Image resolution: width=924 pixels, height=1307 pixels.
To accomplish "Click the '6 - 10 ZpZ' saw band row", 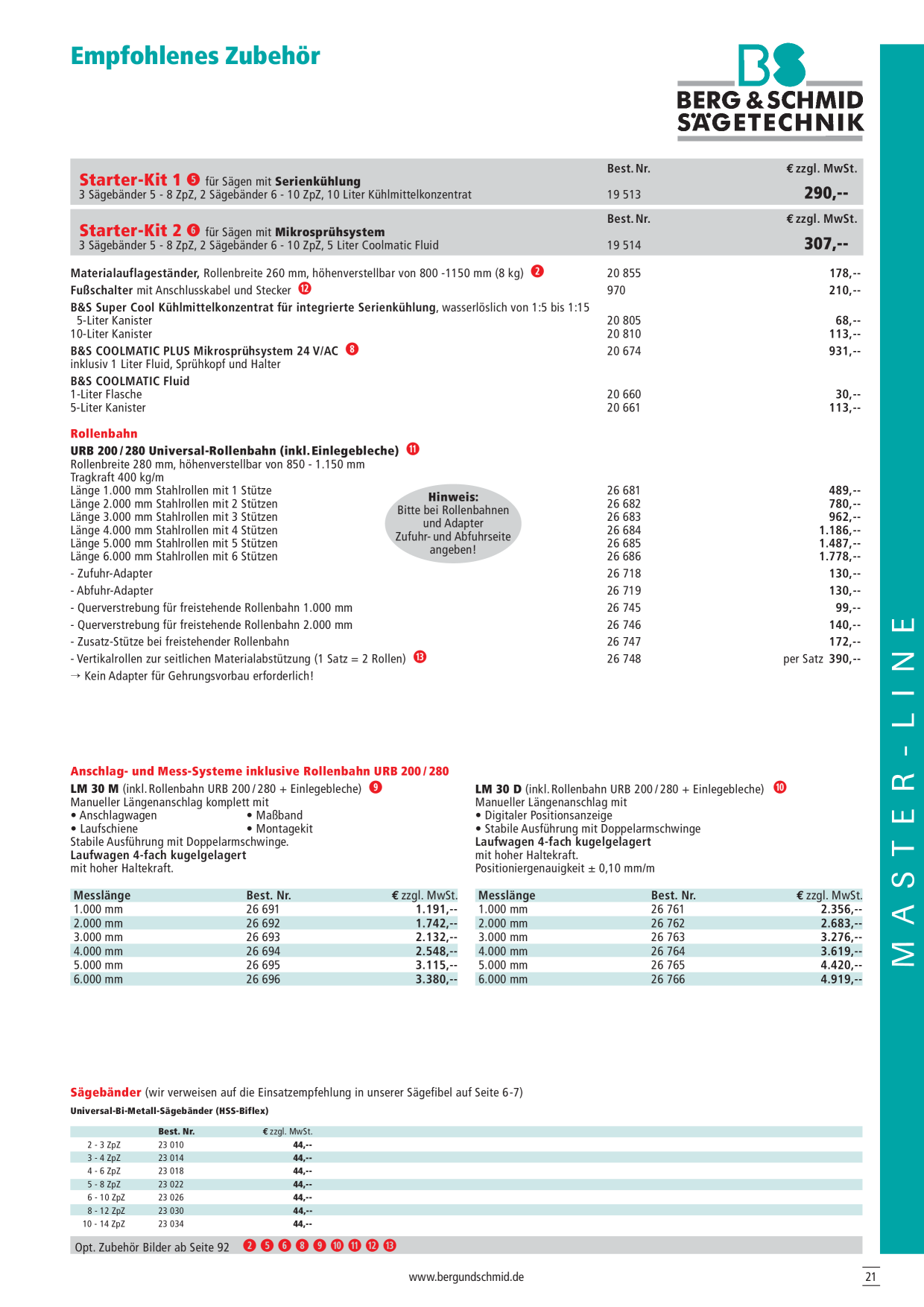I will click(x=466, y=1197).
